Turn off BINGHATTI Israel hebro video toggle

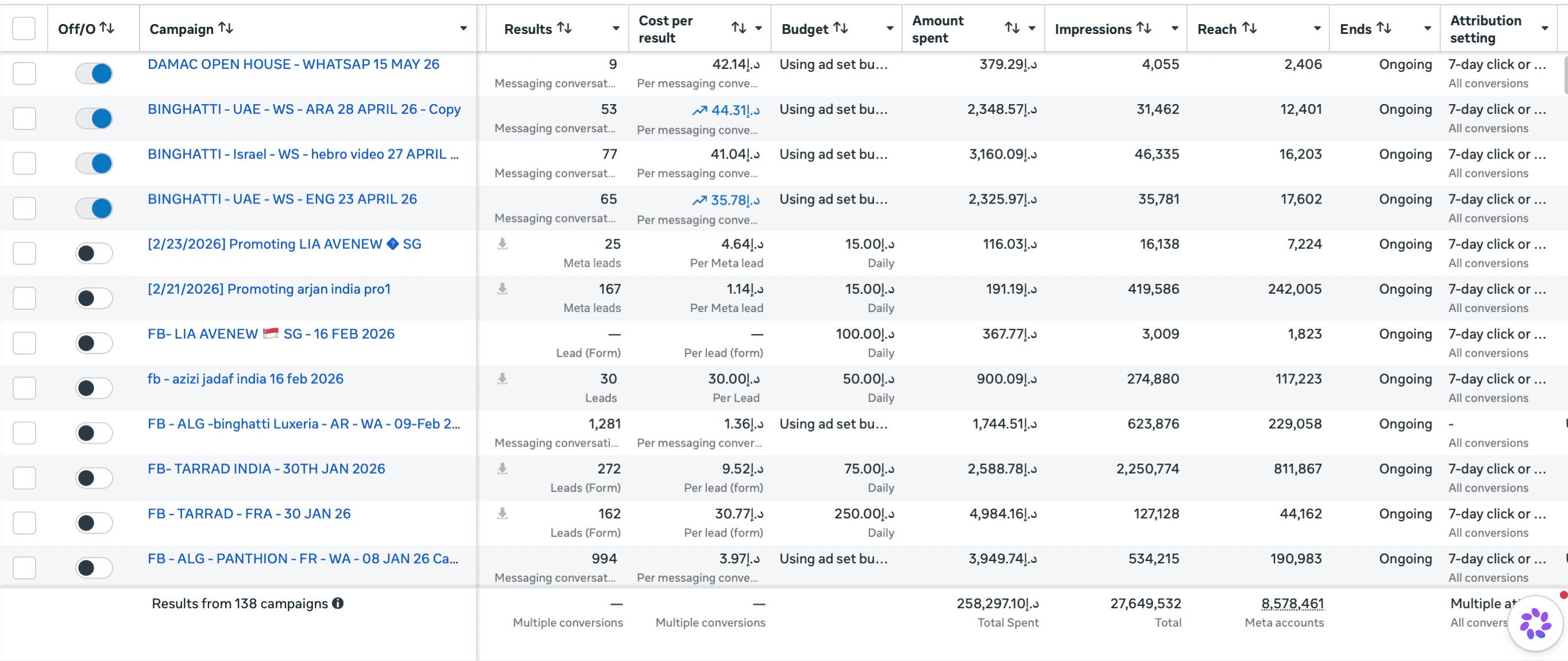94,163
